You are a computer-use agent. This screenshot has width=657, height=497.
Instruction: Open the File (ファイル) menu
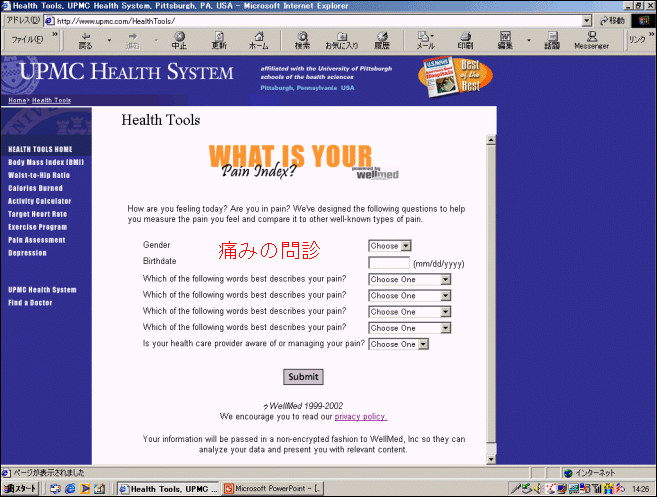coord(26,40)
